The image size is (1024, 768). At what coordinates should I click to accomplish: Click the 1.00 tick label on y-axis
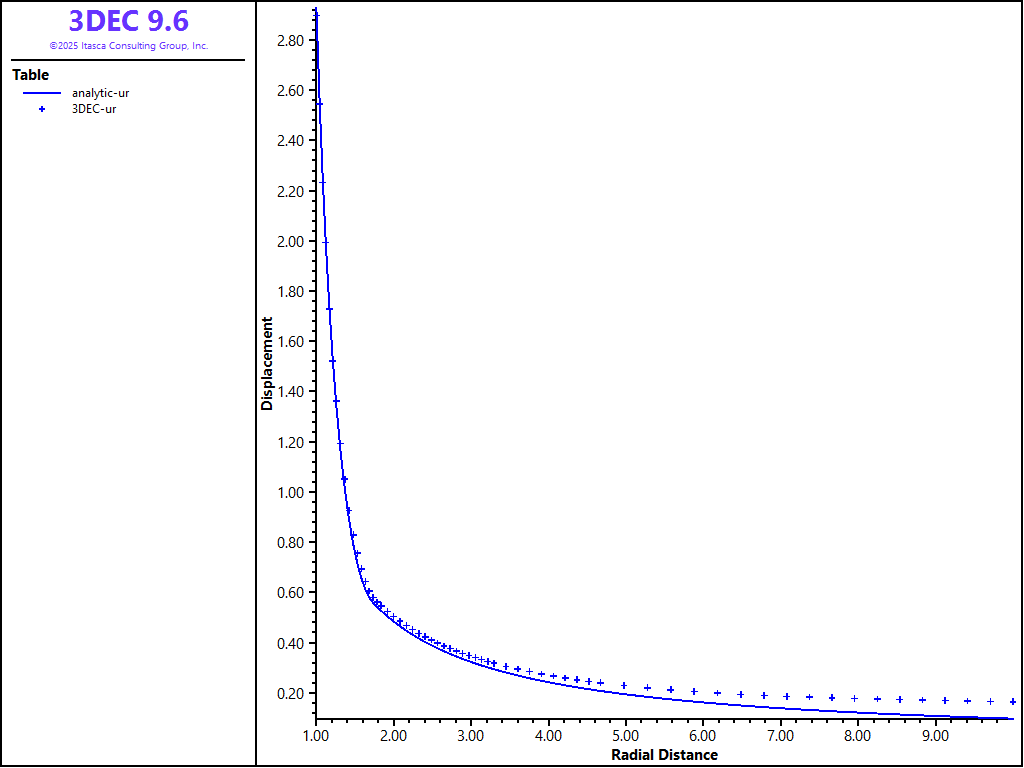pyautogui.click(x=291, y=493)
